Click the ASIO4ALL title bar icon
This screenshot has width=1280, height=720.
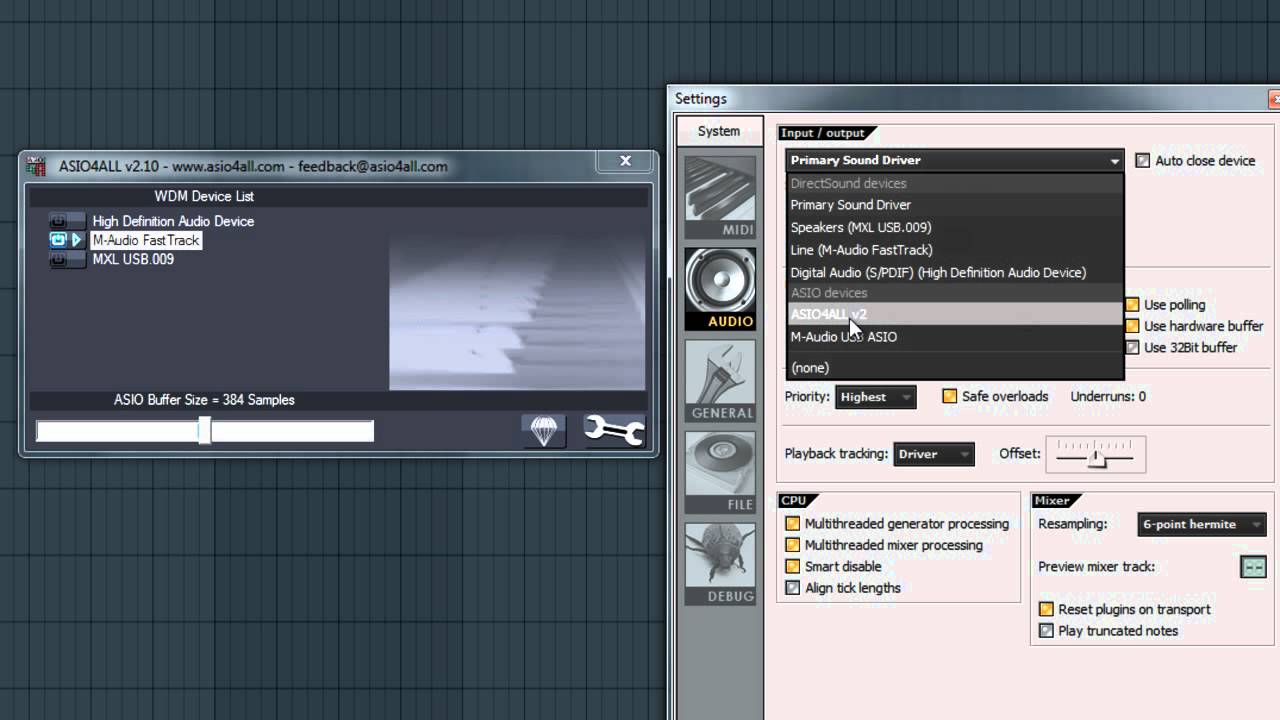pyautogui.click(x=37, y=166)
